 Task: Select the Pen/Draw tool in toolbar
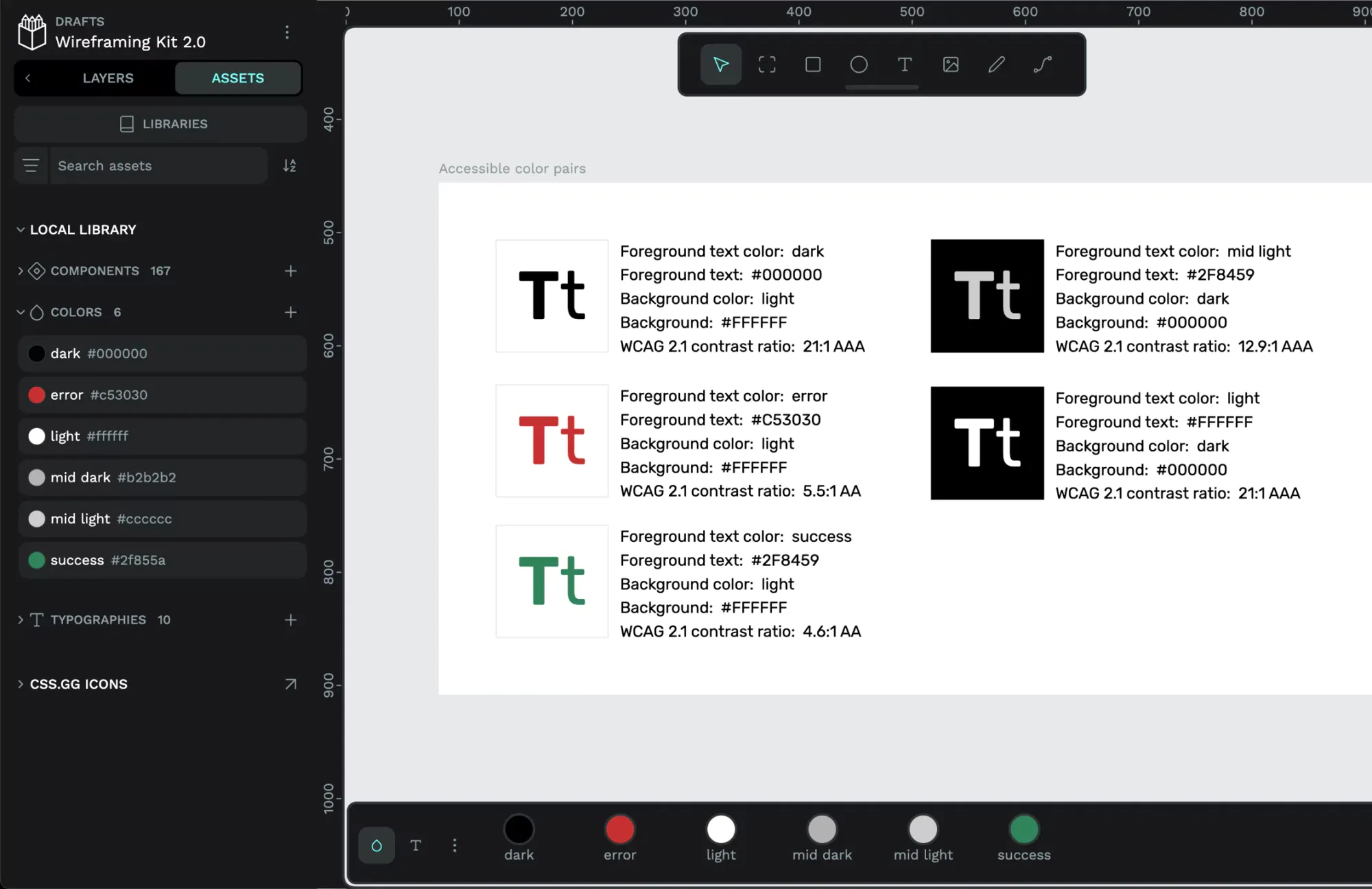click(x=996, y=64)
